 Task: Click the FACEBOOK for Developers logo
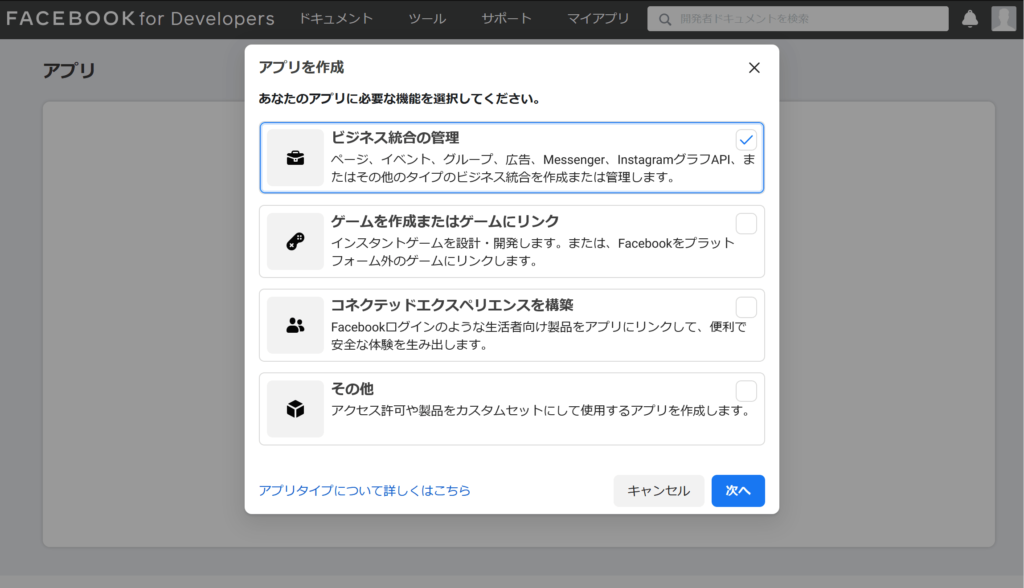140,18
